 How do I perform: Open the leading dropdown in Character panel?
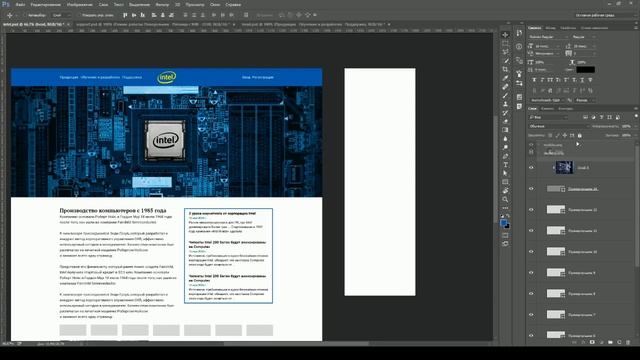coord(584,46)
